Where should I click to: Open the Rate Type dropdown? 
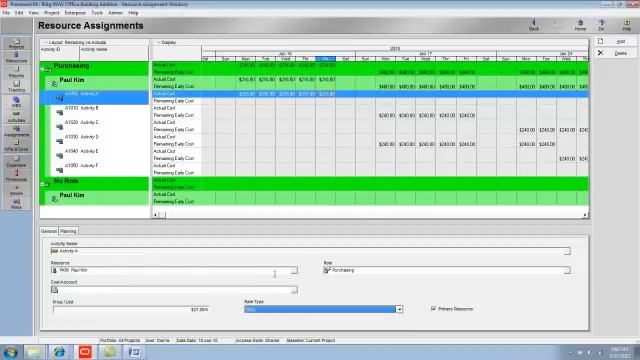coord(399,309)
